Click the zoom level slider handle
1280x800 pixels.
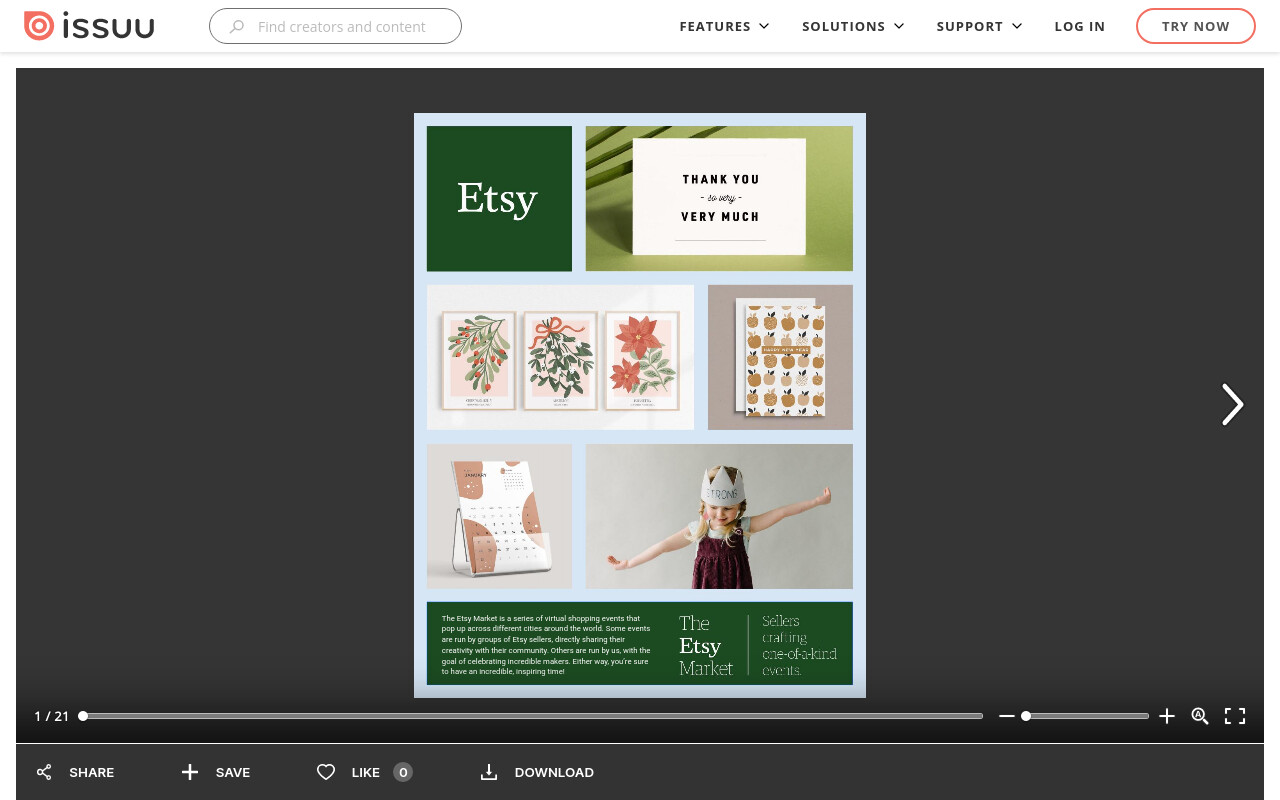(x=1026, y=716)
